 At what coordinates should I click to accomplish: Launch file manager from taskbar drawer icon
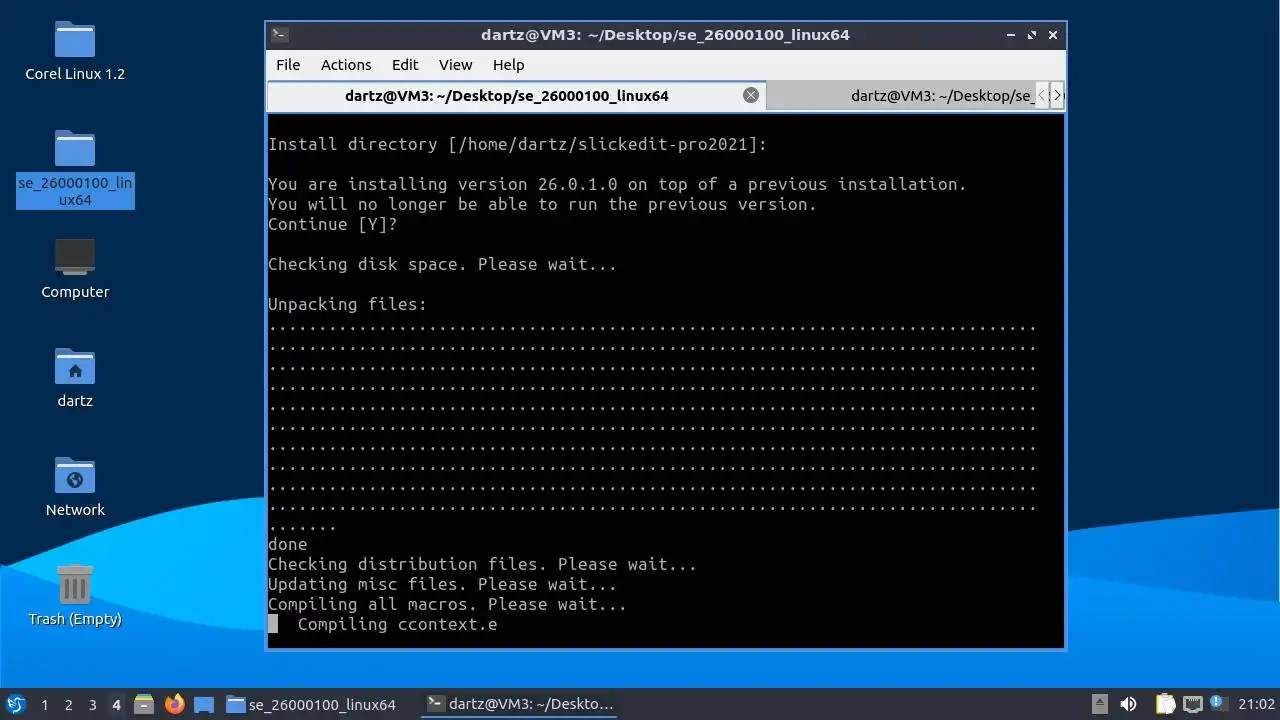pyautogui.click(x=144, y=704)
